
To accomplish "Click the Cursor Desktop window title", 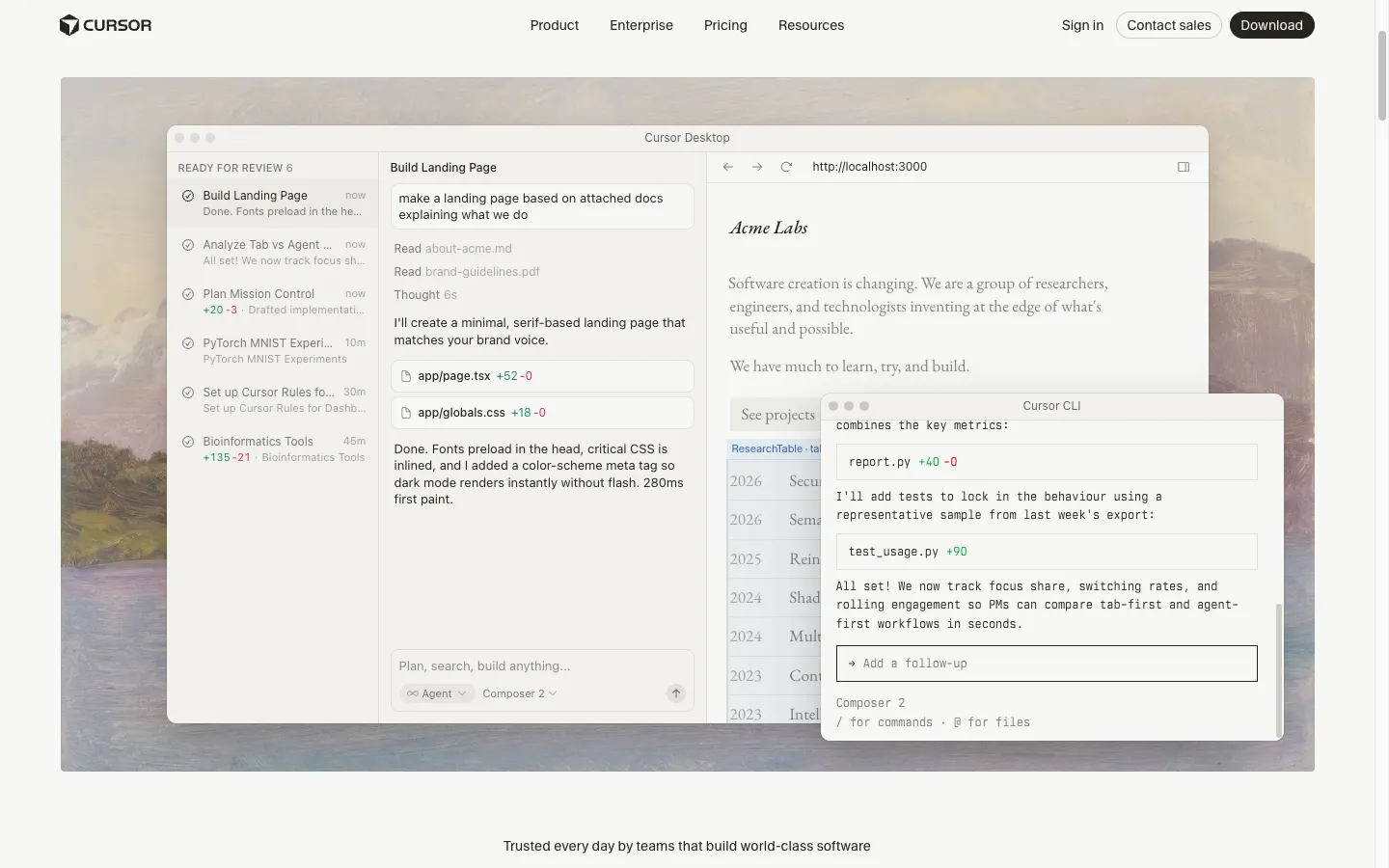I will coord(687,138).
